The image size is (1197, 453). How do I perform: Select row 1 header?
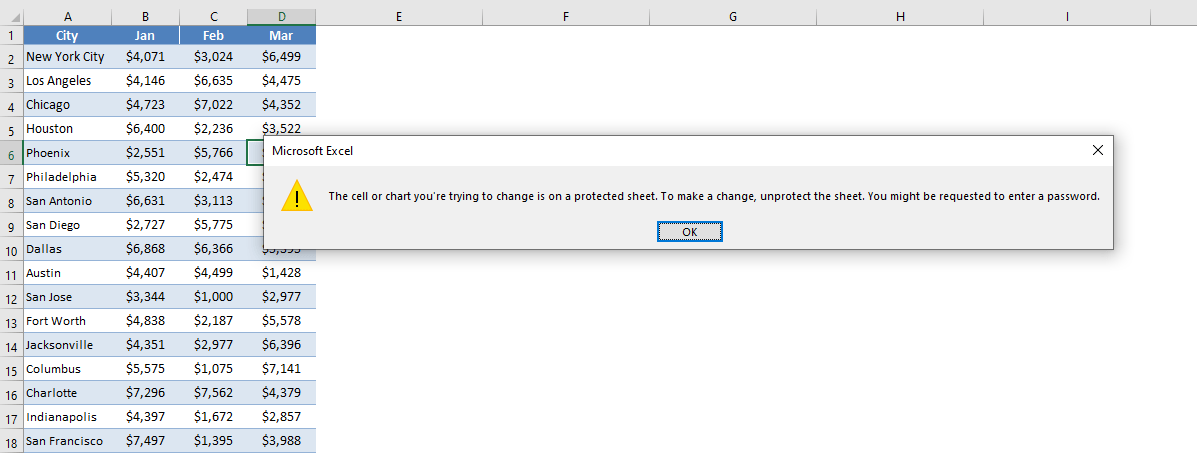coord(11,35)
